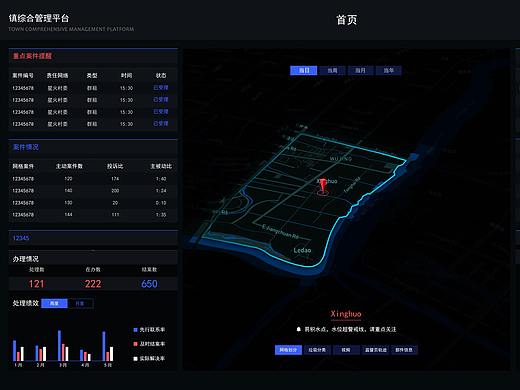Click the red 121 handled count
This screenshot has height=390, width=520.
[36, 284]
